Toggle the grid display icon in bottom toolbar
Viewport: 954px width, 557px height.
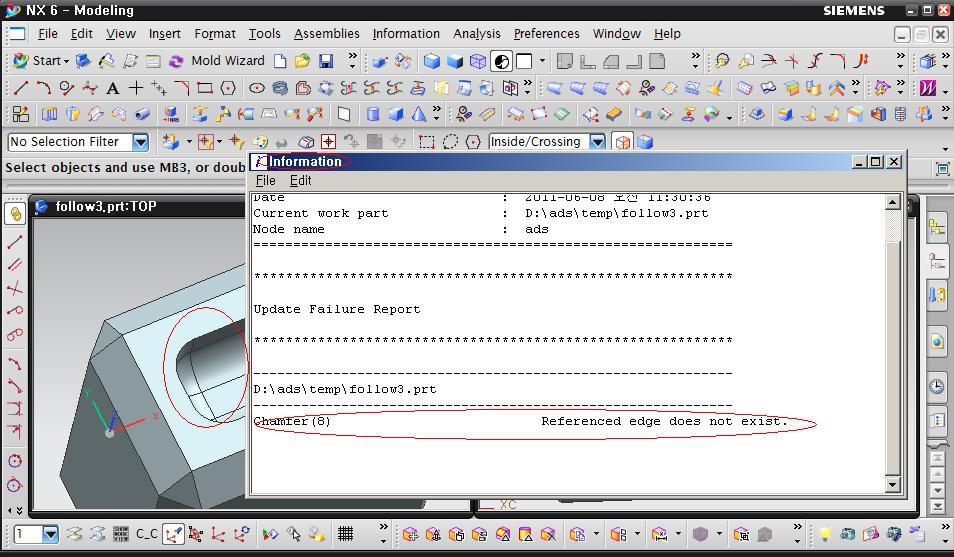(346, 534)
